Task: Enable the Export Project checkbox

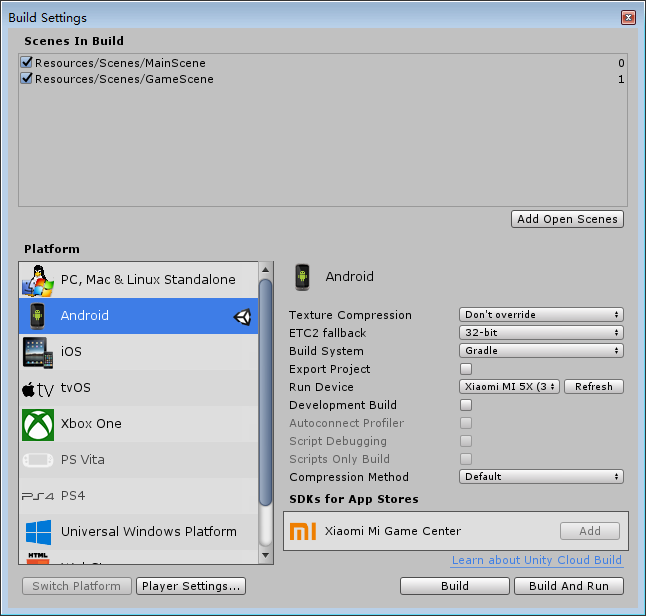Action: pos(466,369)
